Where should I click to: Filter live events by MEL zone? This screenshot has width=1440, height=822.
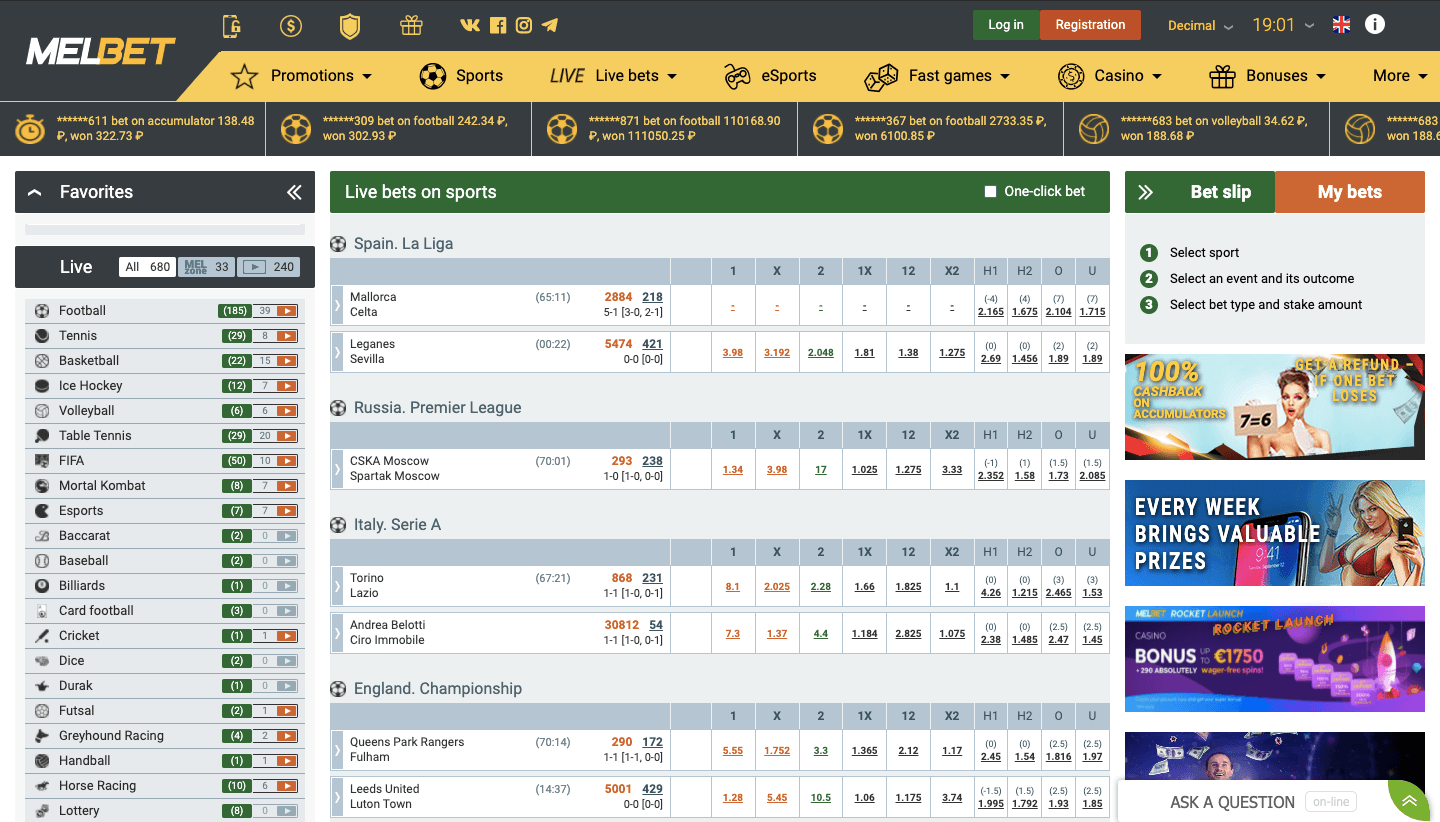(206, 267)
